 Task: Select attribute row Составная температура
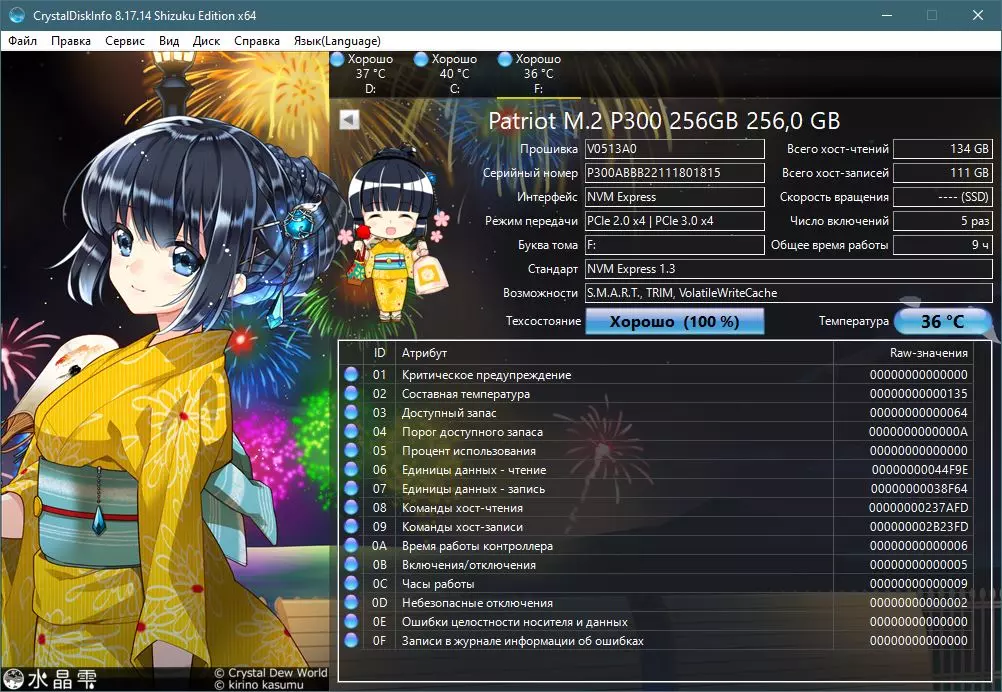656,394
